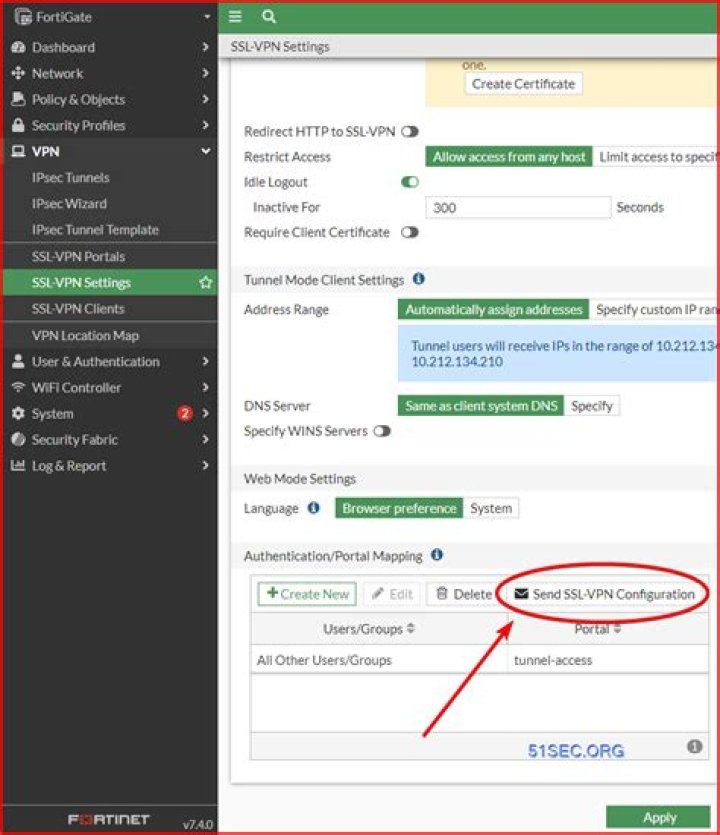The height and width of the screenshot is (835, 720).
Task: Click the Security Profiles lock icon
Action: 18,125
